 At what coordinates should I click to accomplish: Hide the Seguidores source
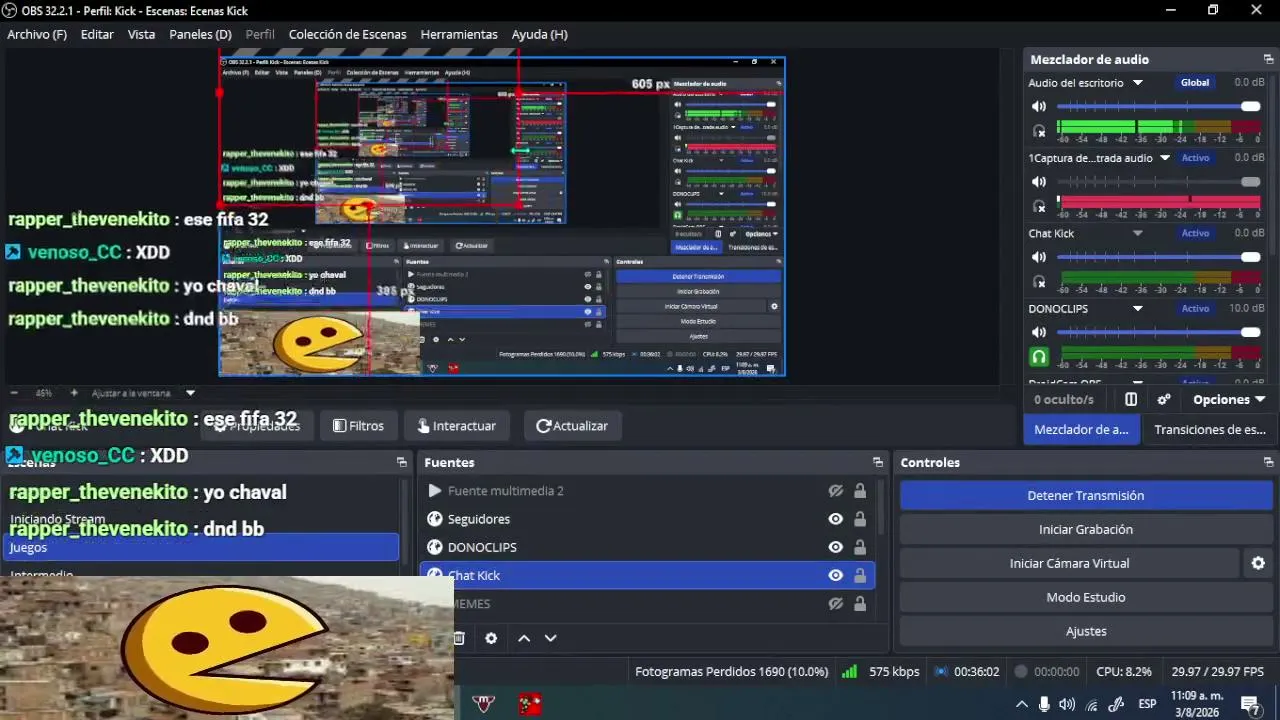pos(836,519)
